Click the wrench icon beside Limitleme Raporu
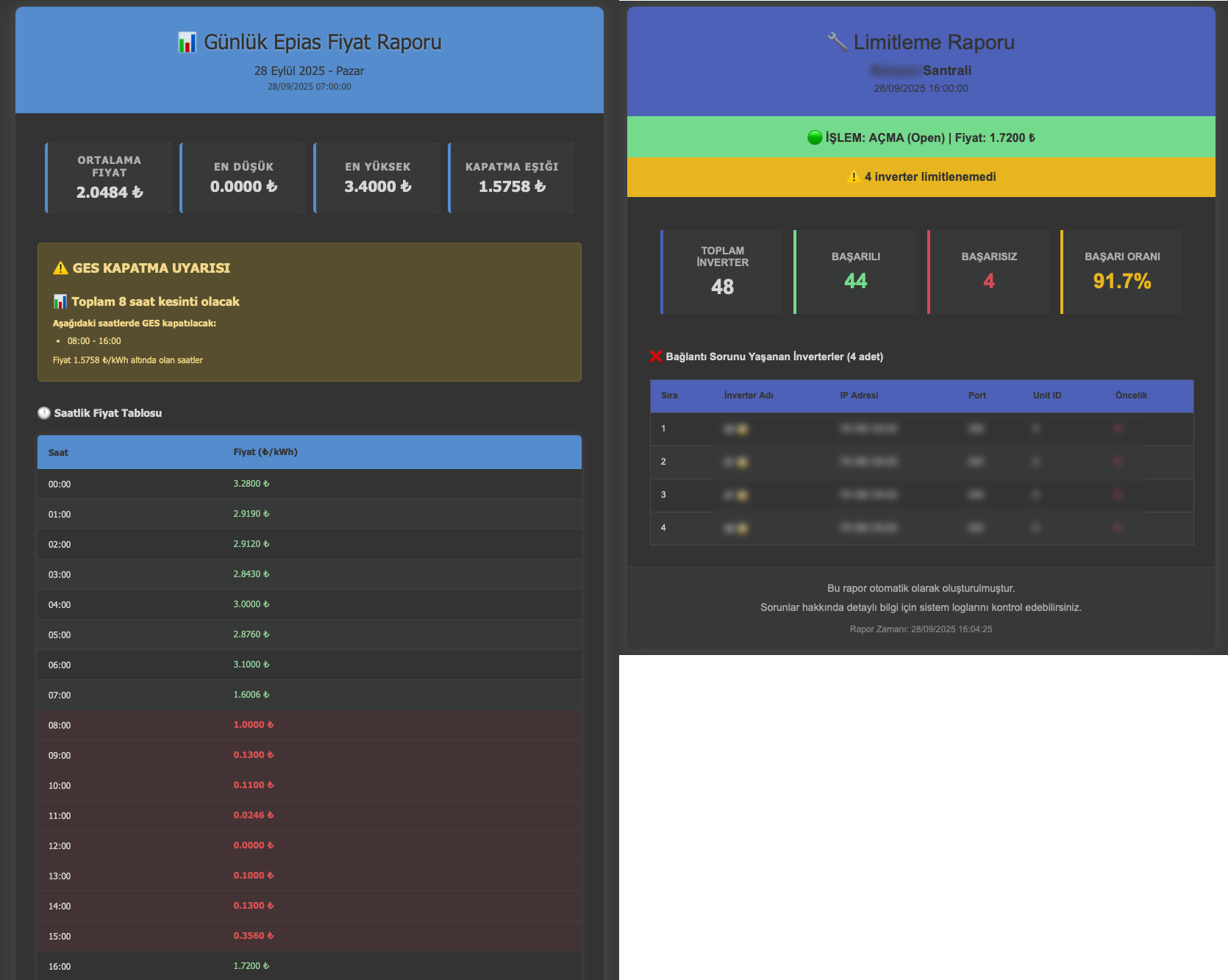 tap(837, 42)
